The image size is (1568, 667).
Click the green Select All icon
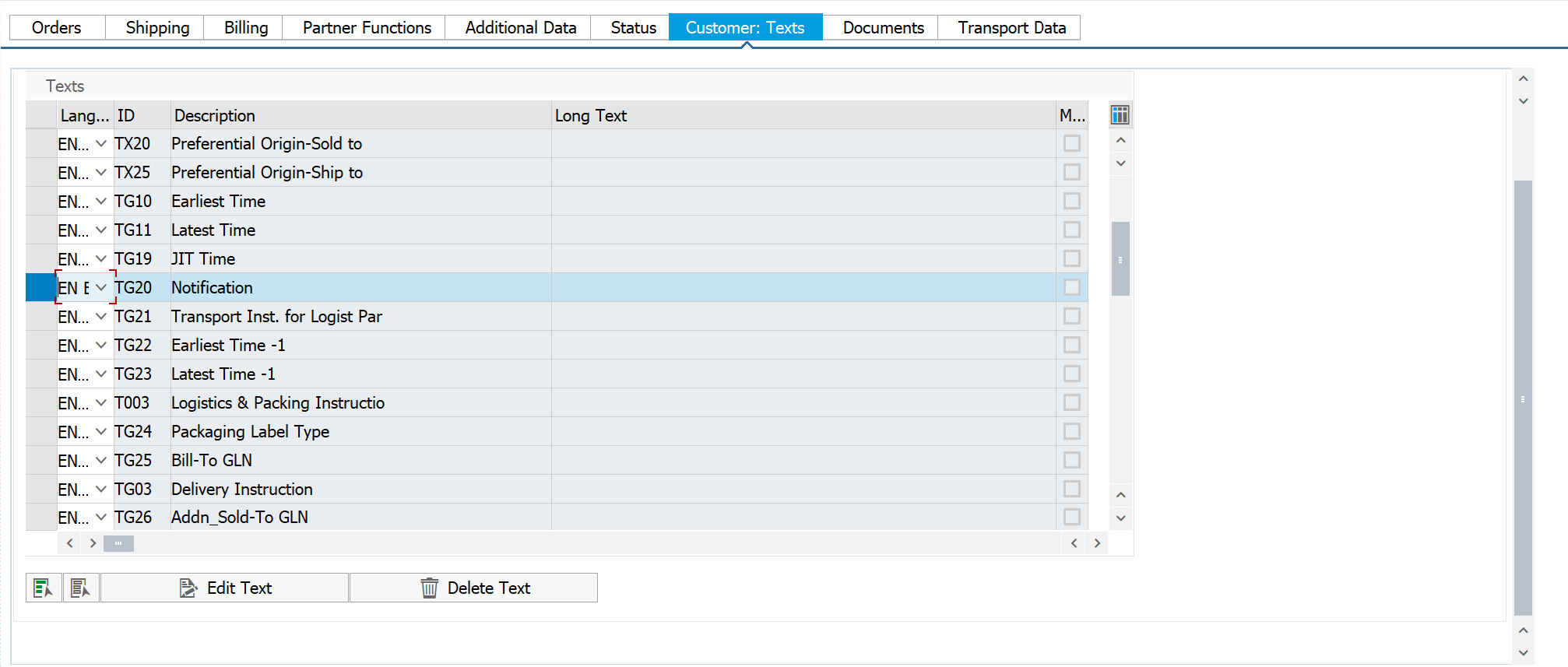[x=44, y=588]
